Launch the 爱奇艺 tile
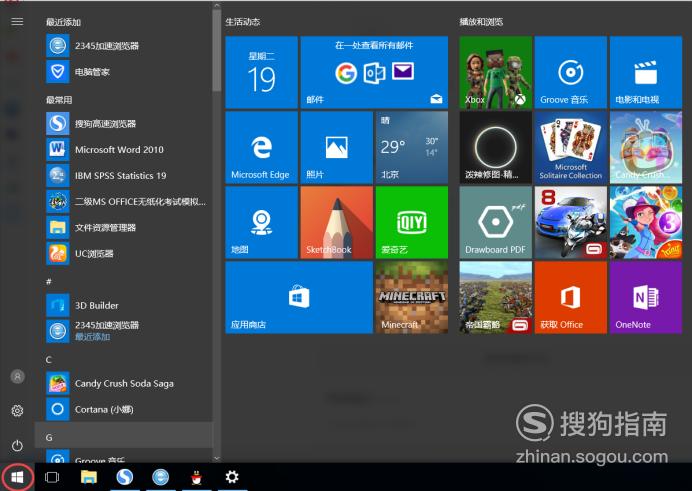The image size is (692, 491). point(412,222)
